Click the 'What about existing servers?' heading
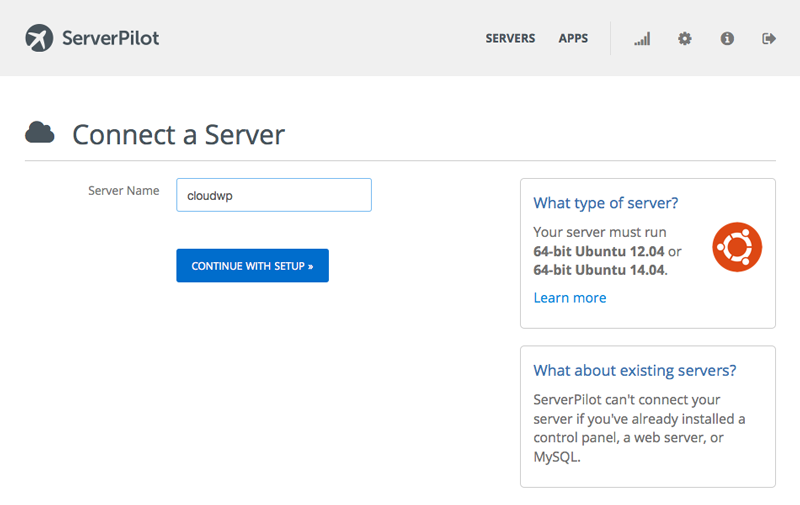 pyautogui.click(x=635, y=370)
